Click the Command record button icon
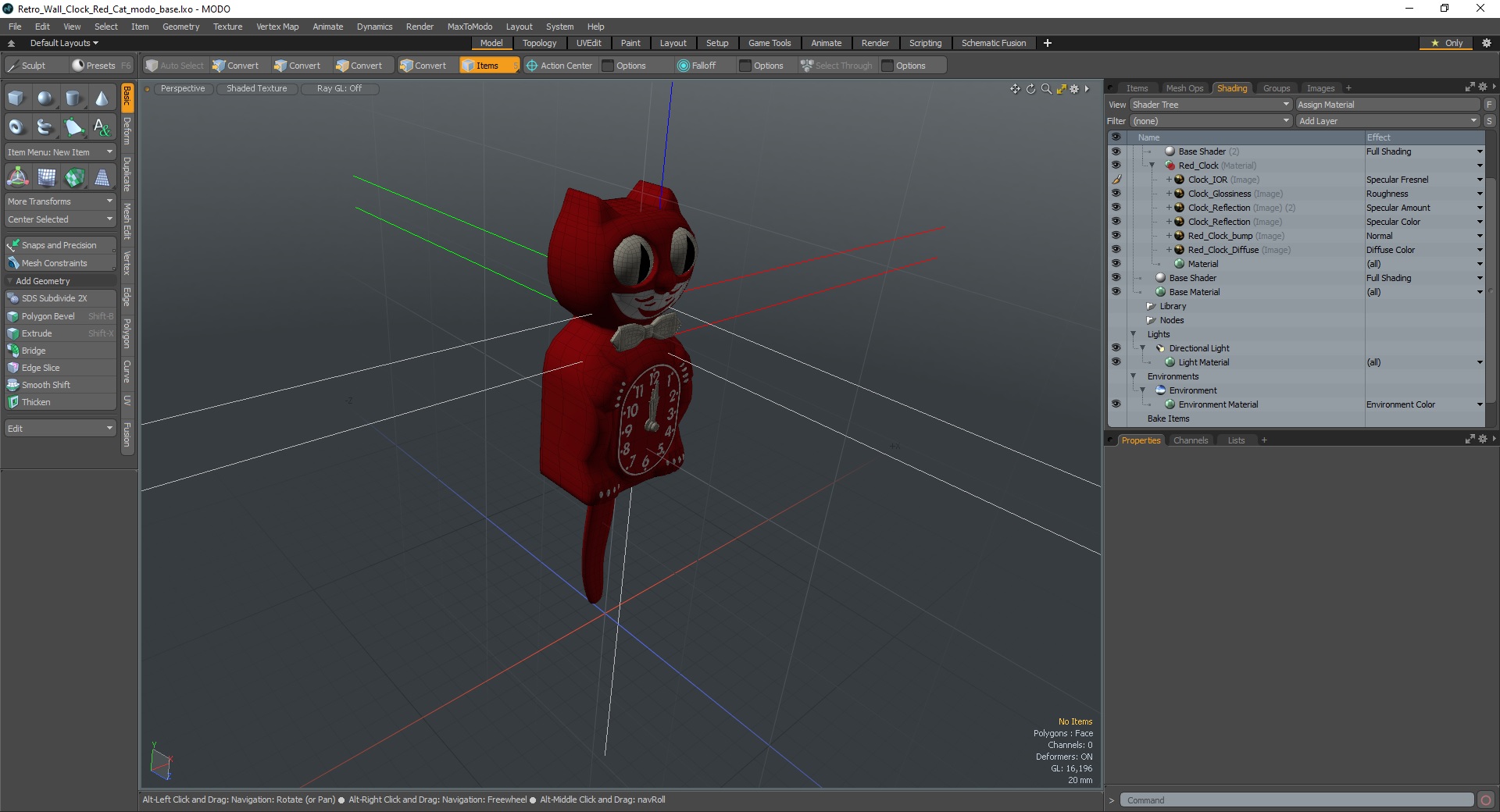Image resolution: width=1500 pixels, height=812 pixels. point(1486,800)
